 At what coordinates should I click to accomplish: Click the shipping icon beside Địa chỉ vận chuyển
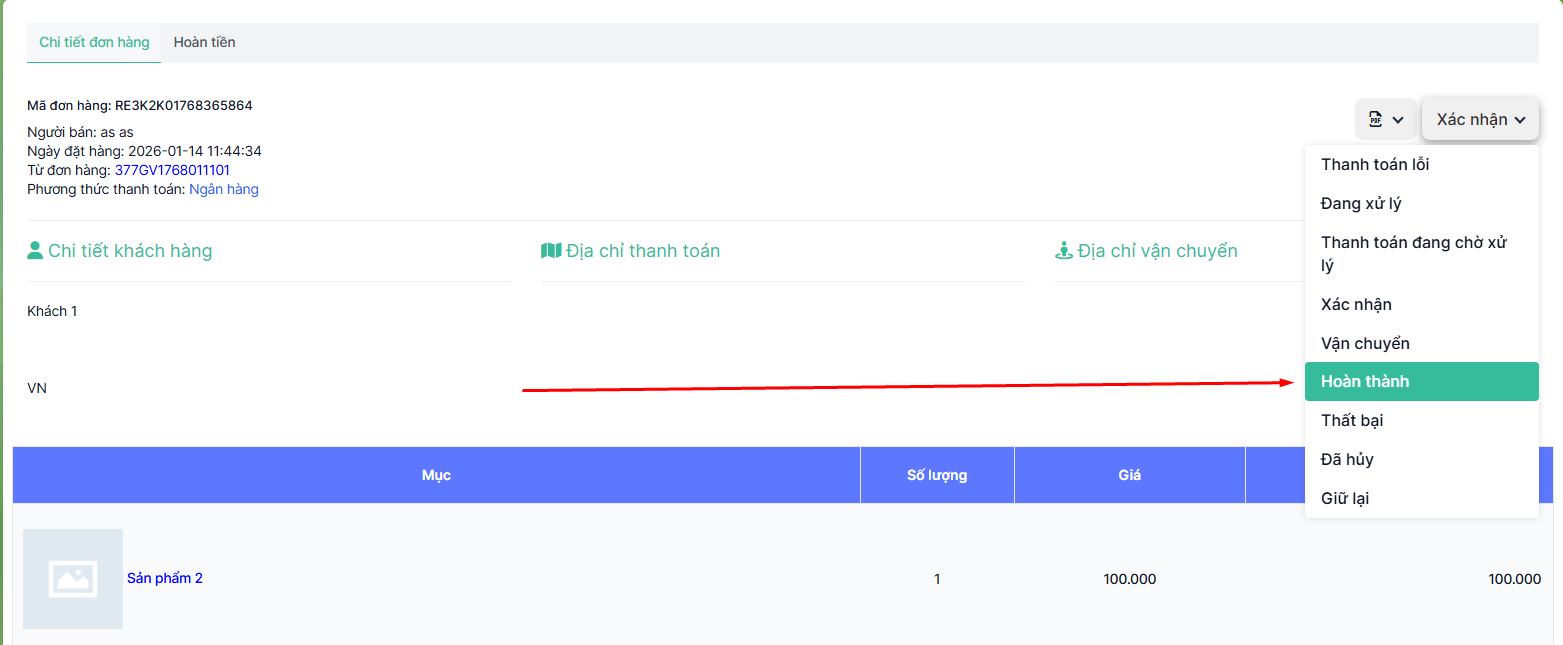1064,251
